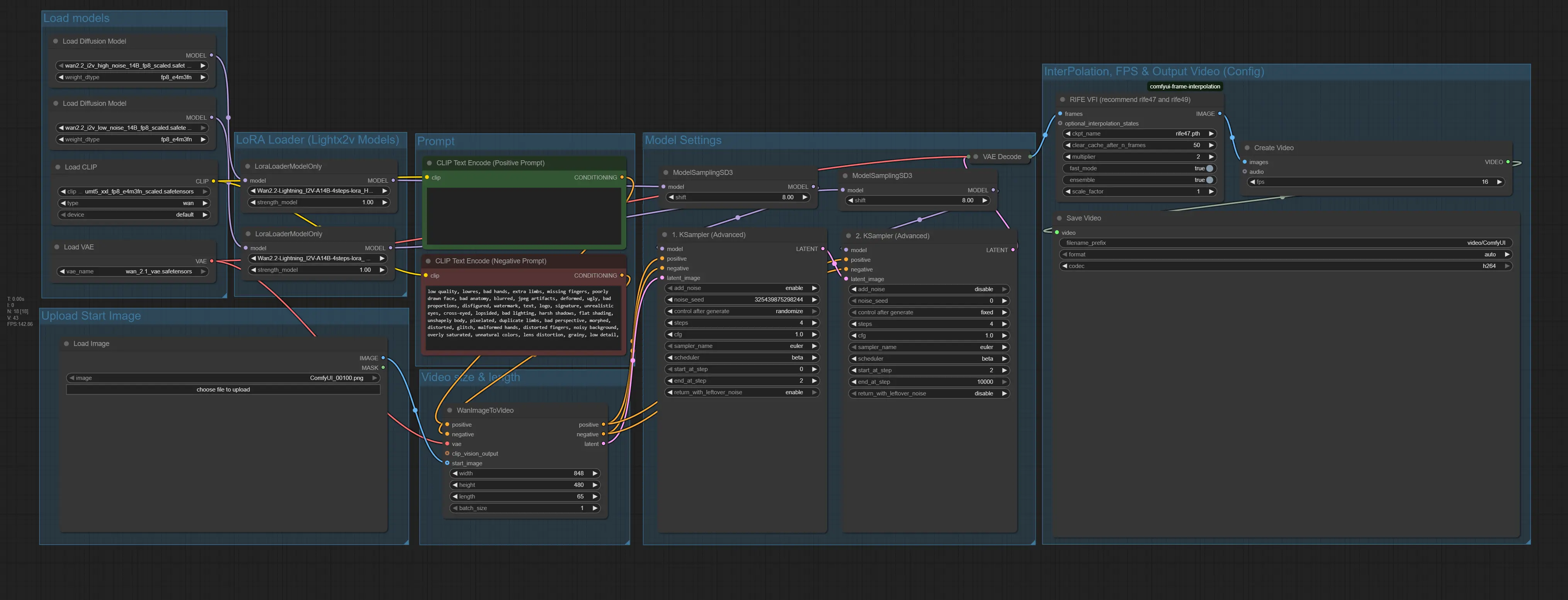Collapse the Negative Prompt CLIP Text Encode node dot

point(428,261)
